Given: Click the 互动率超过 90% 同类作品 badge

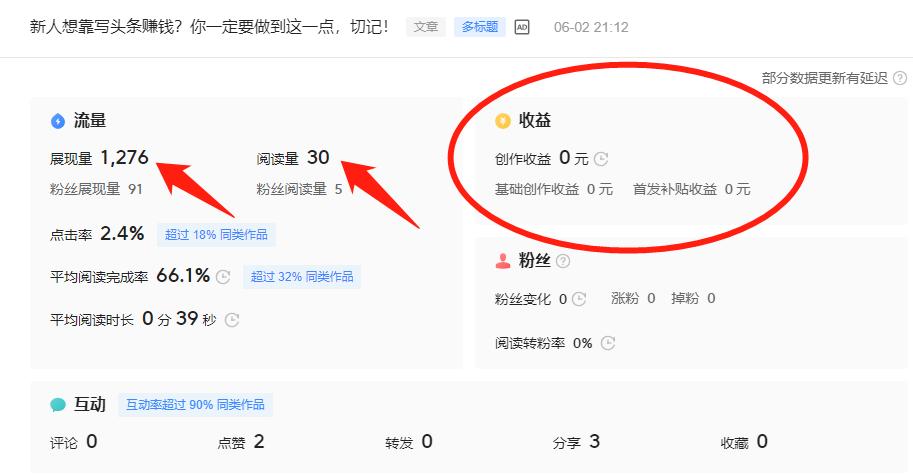Looking at the screenshot, I should pos(195,405).
